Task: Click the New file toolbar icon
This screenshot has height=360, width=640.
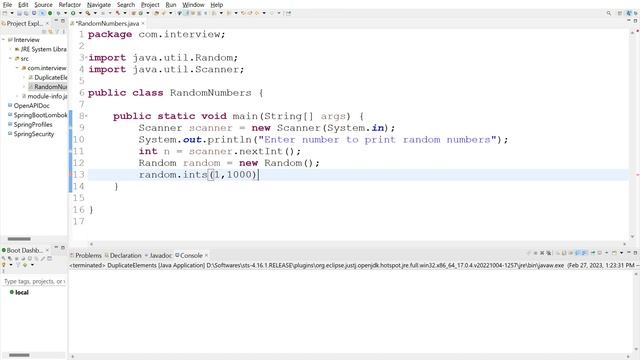Action: [4, 13]
